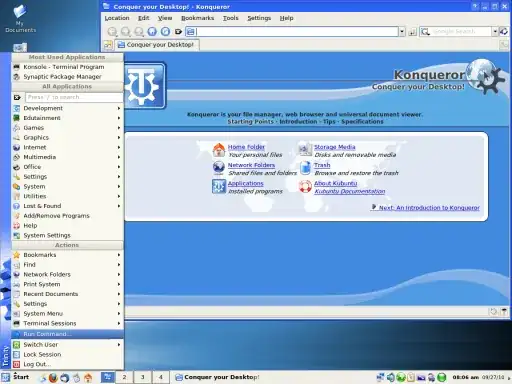Open the Edit menu
Image resolution: width=512 pixels, height=384 pixels.
(144, 18)
